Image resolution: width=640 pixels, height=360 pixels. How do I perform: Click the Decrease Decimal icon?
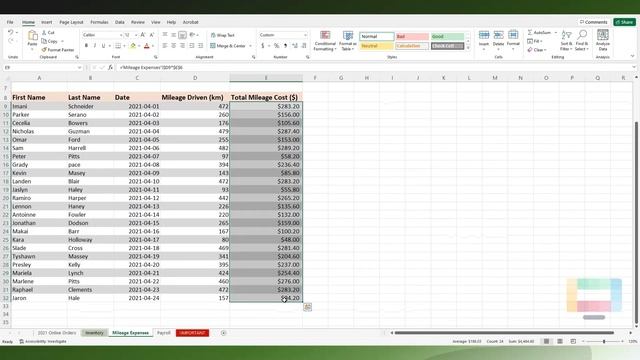[304, 46]
